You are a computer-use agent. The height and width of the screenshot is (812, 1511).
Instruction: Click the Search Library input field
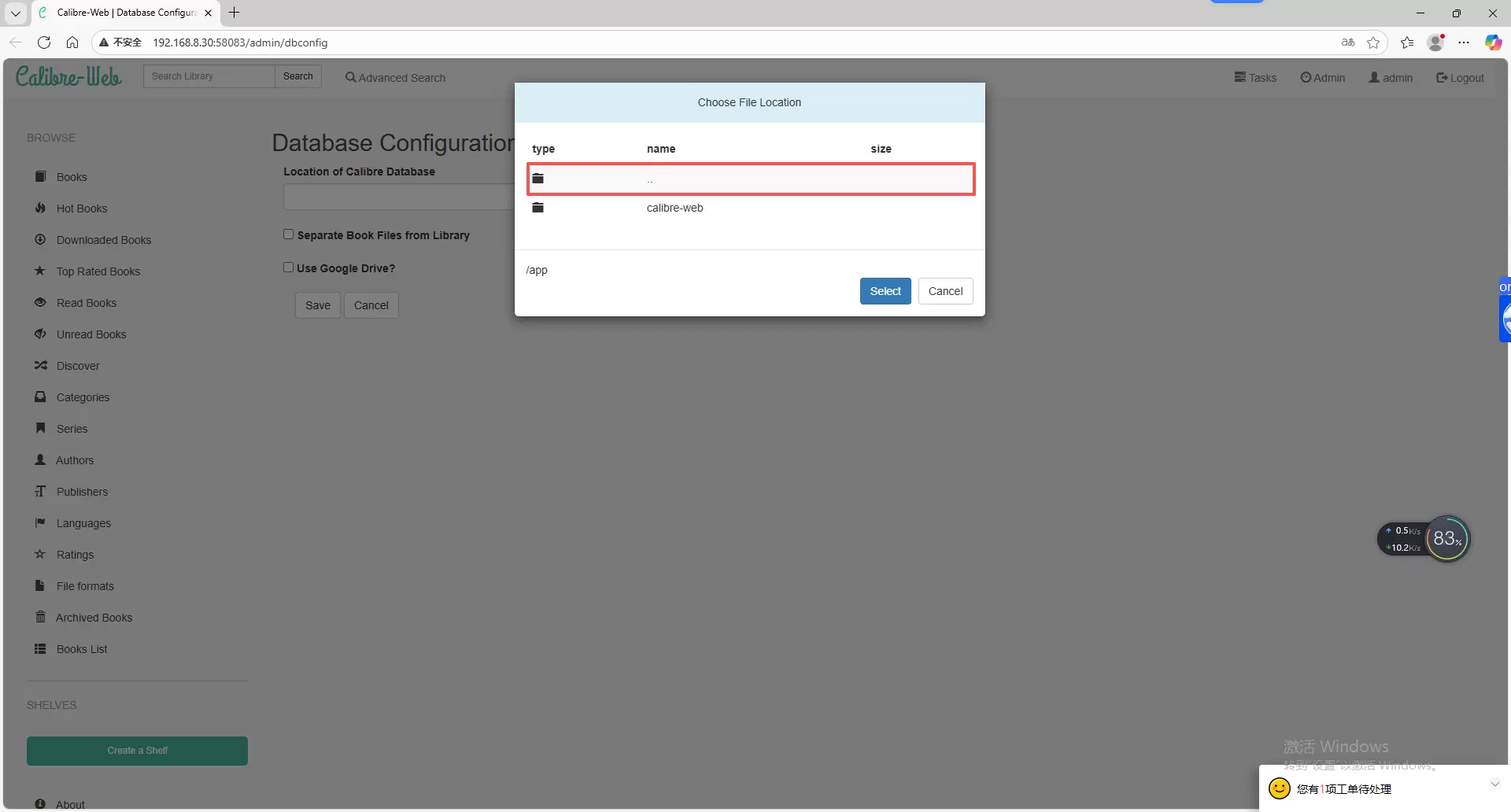point(209,76)
